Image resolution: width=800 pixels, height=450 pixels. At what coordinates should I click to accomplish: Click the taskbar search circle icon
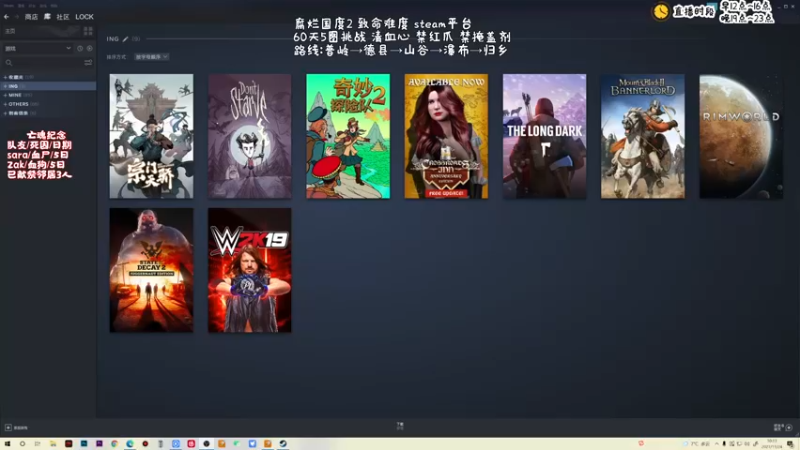pyautogui.click(x=22, y=444)
